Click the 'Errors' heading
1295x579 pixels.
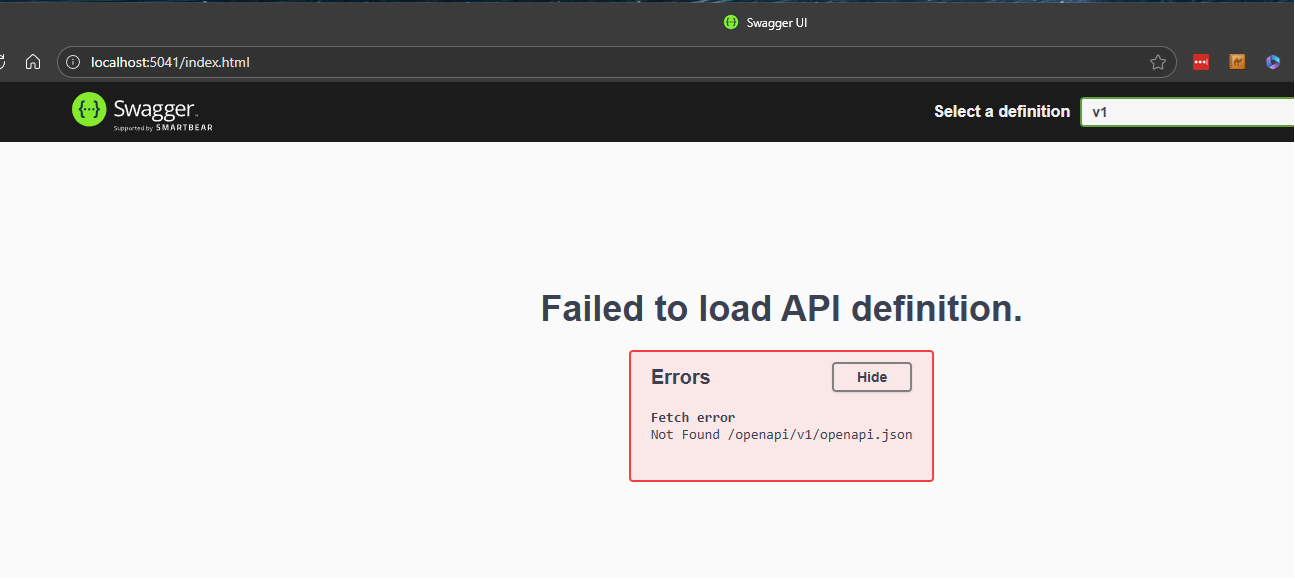pyautogui.click(x=681, y=377)
